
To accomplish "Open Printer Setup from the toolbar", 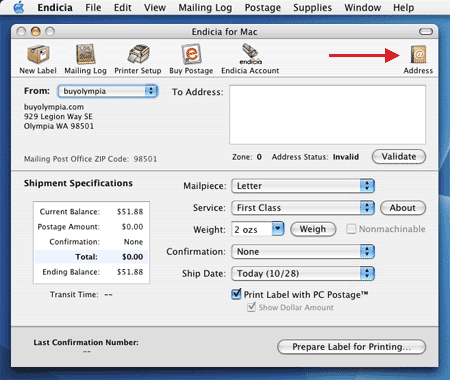I will tap(138, 54).
